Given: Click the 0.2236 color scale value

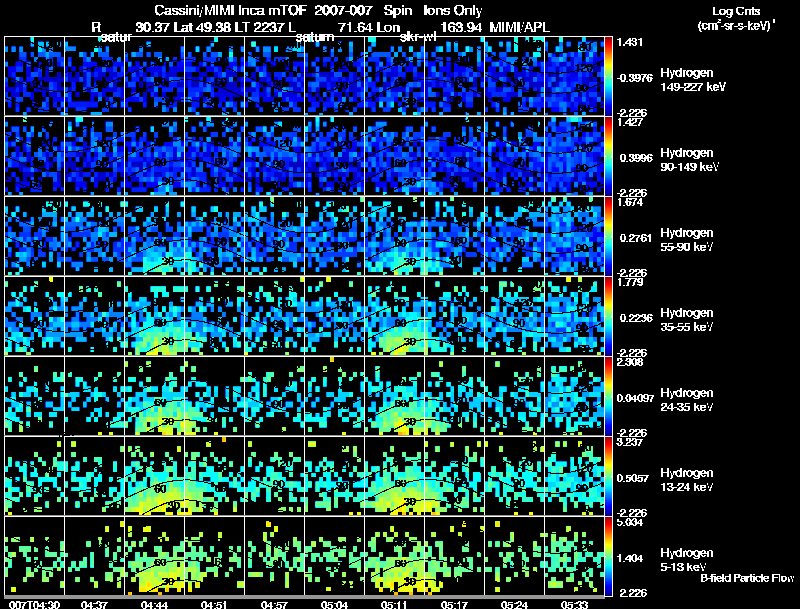Looking at the screenshot, I should pos(636,318).
